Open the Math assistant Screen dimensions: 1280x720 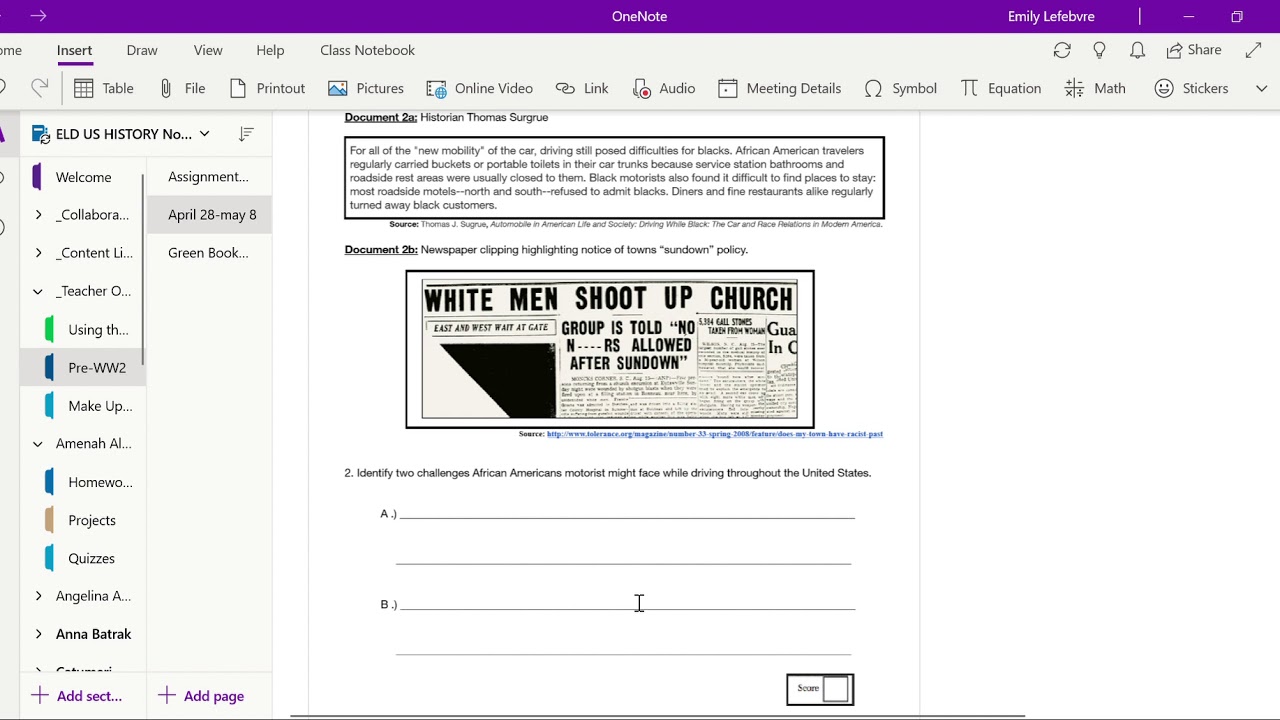tap(1095, 88)
